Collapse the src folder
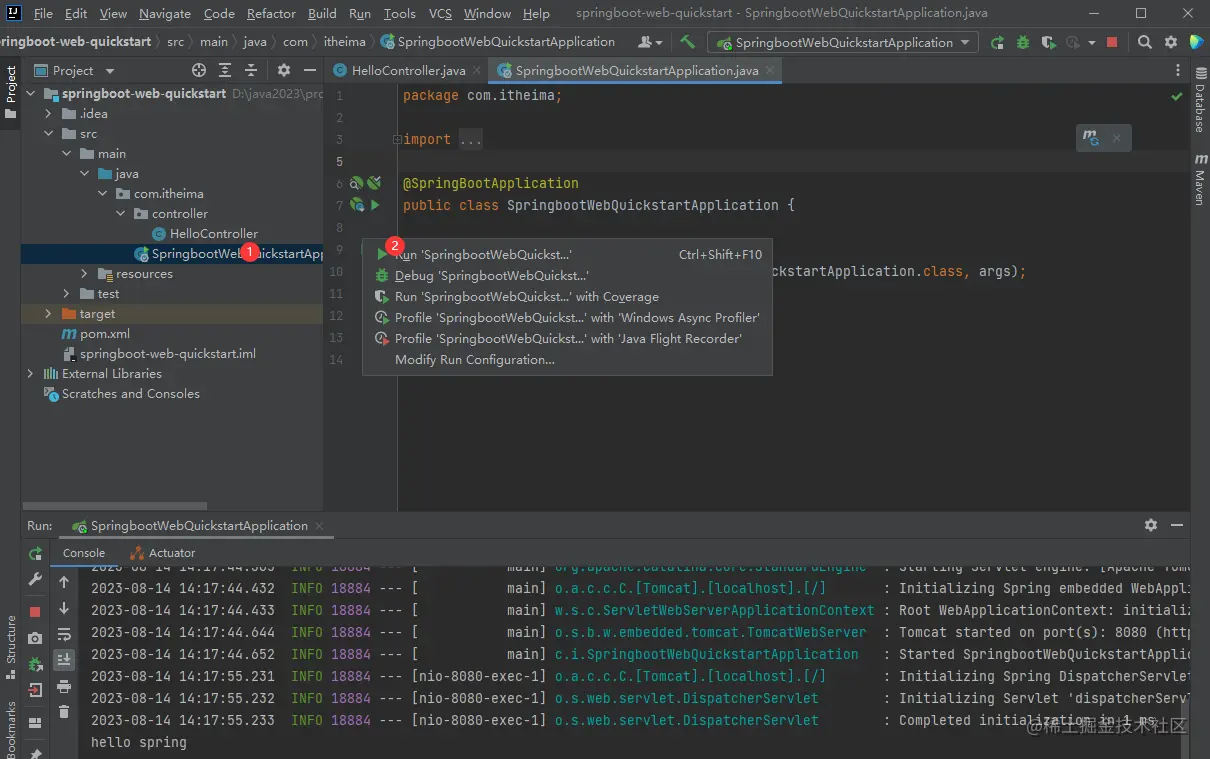Screen dimensions: 1210x759 point(49,134)
